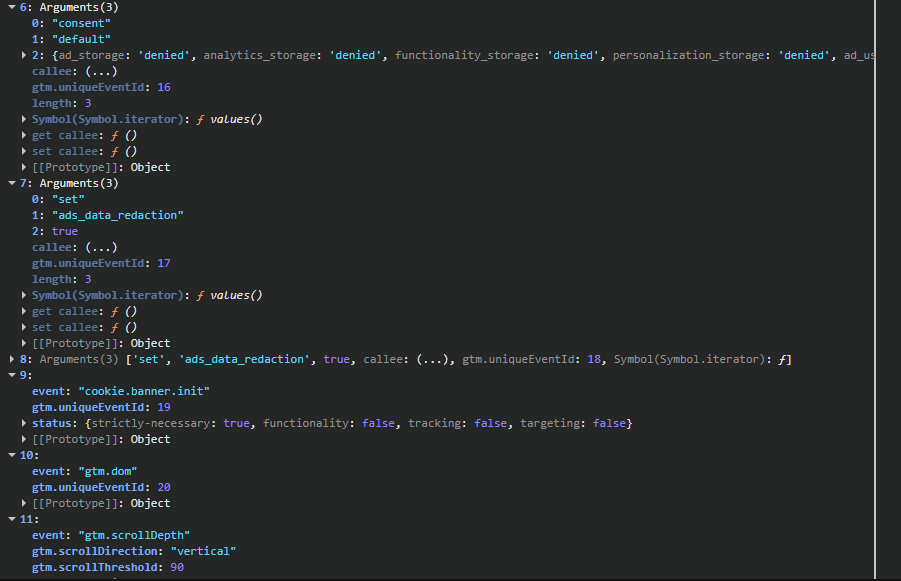The image size is (901, 581).
Task: Collapse entry 9 cookie.banner.init object
Action: click(11, 375)
